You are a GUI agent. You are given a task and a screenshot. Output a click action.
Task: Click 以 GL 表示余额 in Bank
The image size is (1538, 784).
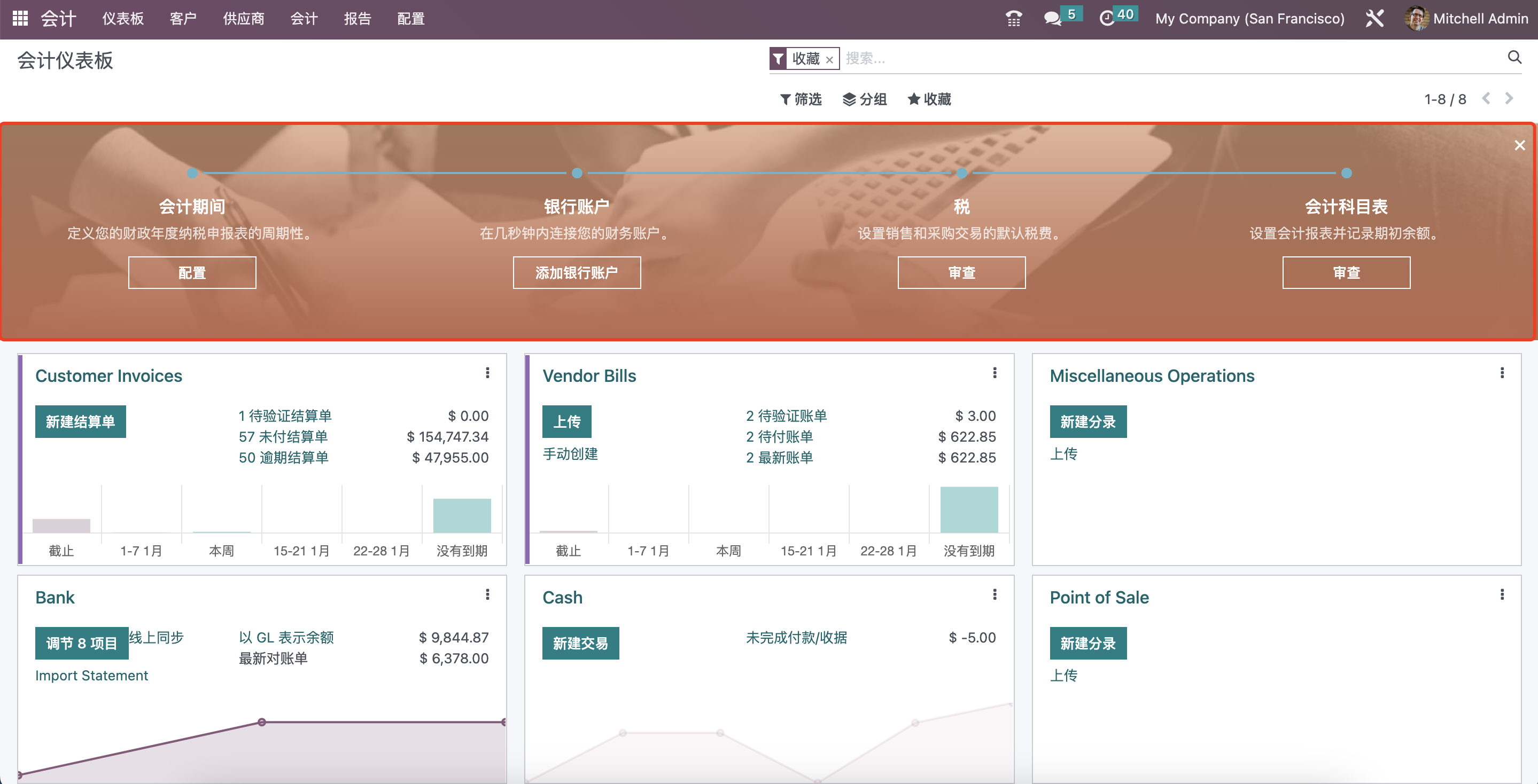pyautogui.click(x=286, y=637)
